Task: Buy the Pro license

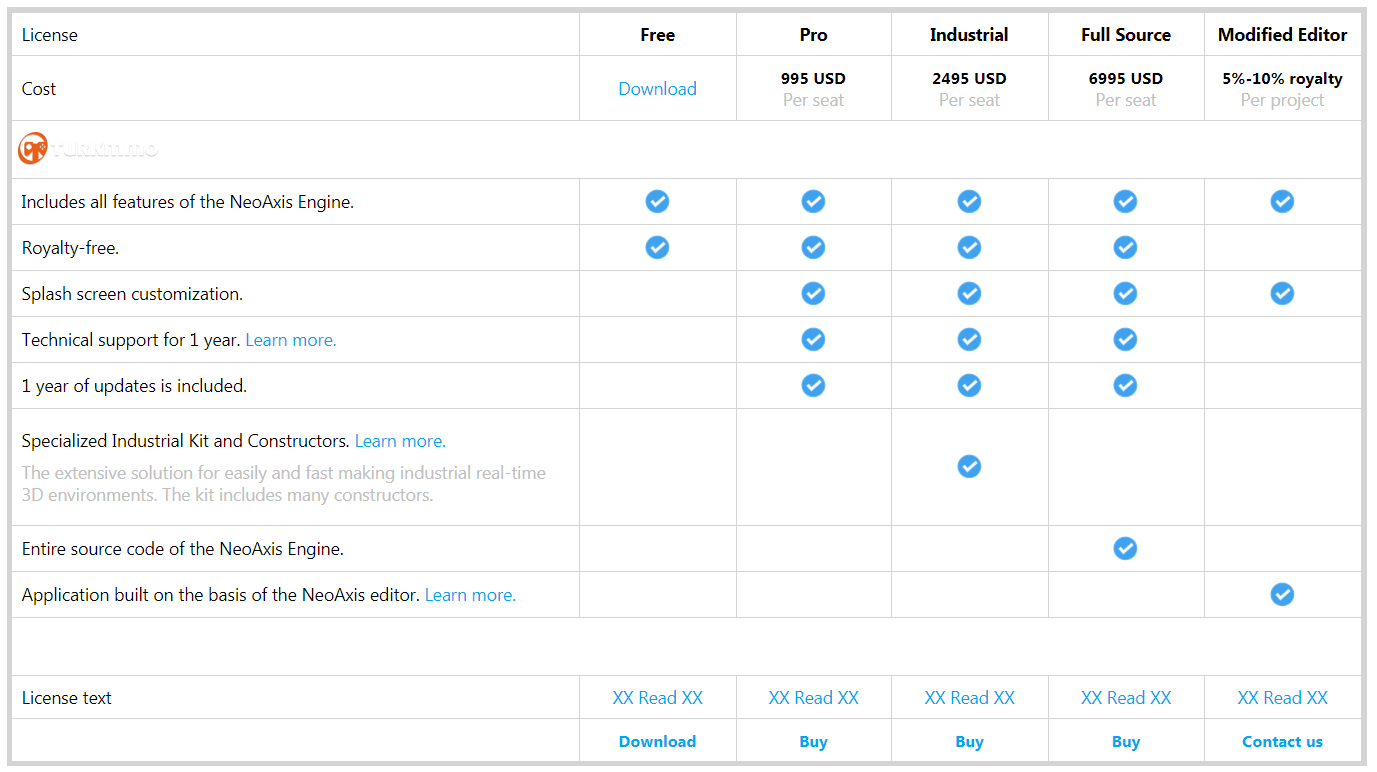Action: click(x=813, y=742)
